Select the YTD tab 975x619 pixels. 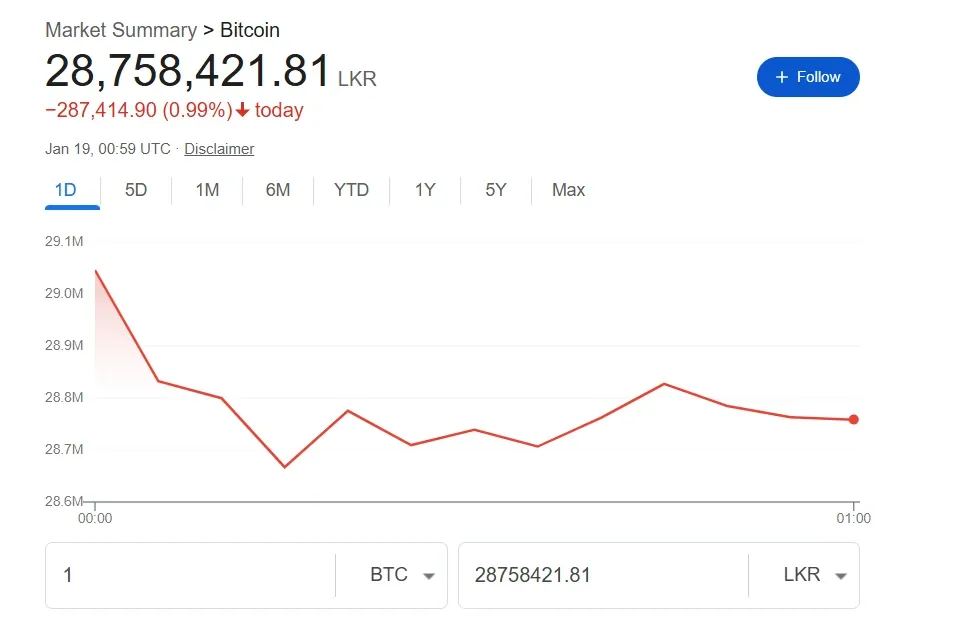pyautogui.click(x=351, y=190)
